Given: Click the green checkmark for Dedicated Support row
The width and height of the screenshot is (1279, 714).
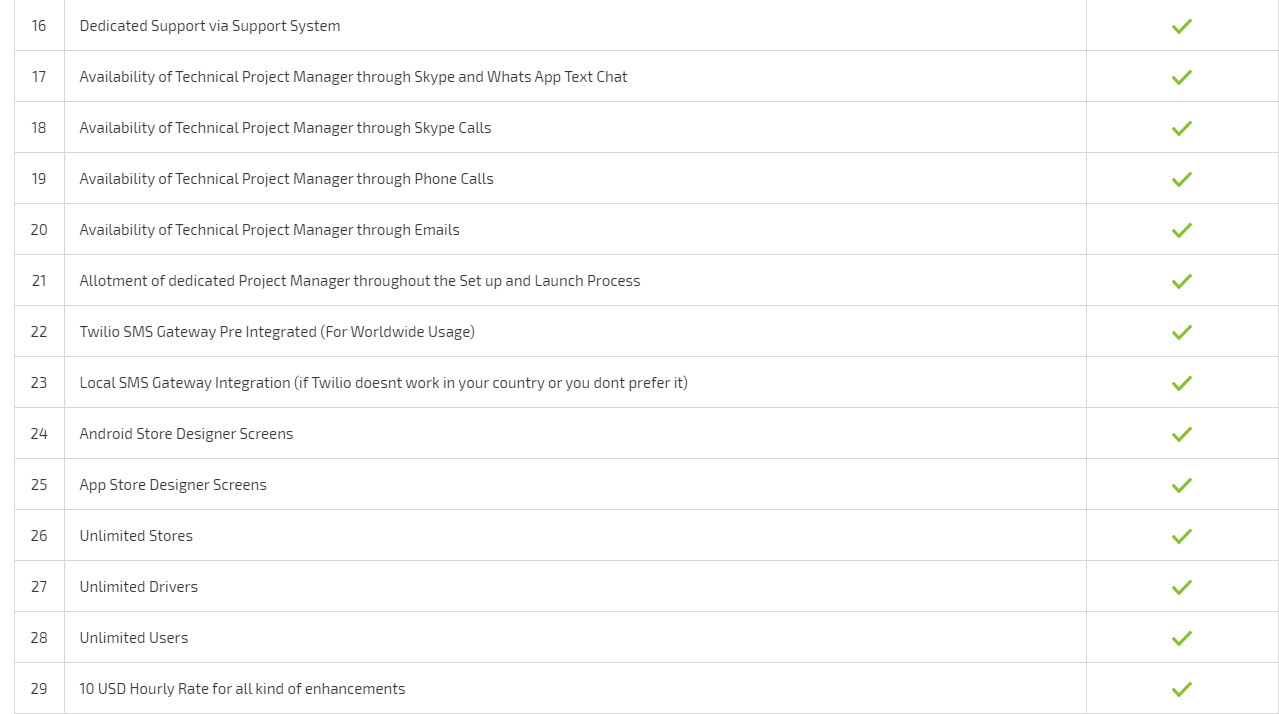Looking at the screenshot, I should (x=1182, y=26).
